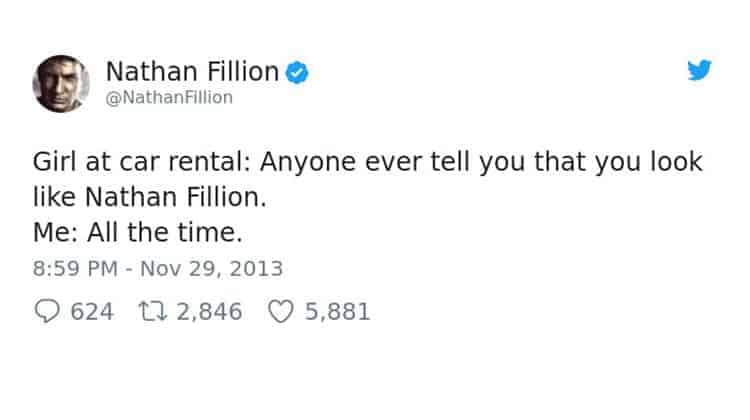Click the Nathan Fillion display name
The width and height of the screenshot is (750, 420).
(192, 72)
